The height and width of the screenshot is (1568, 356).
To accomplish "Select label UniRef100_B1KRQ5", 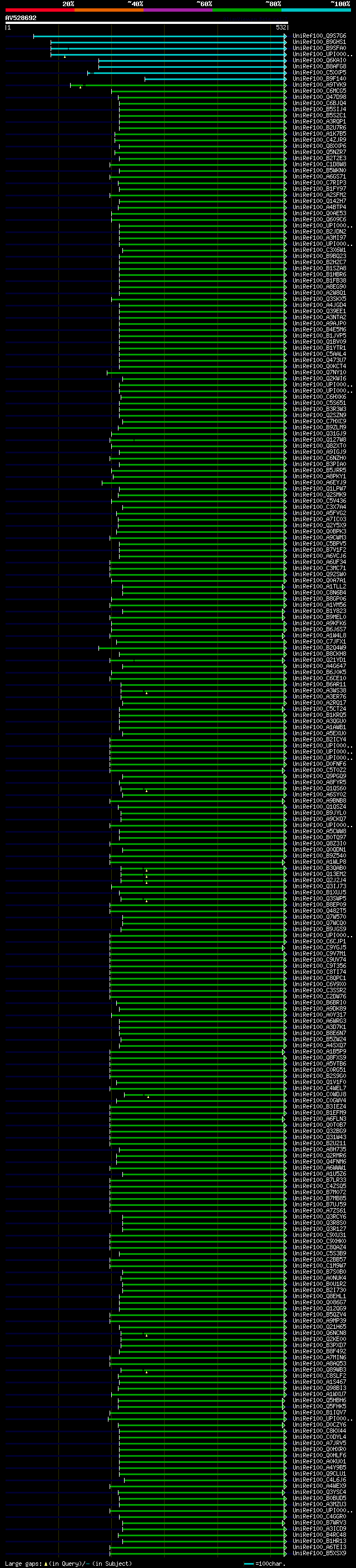I will (x=319, y=715).
